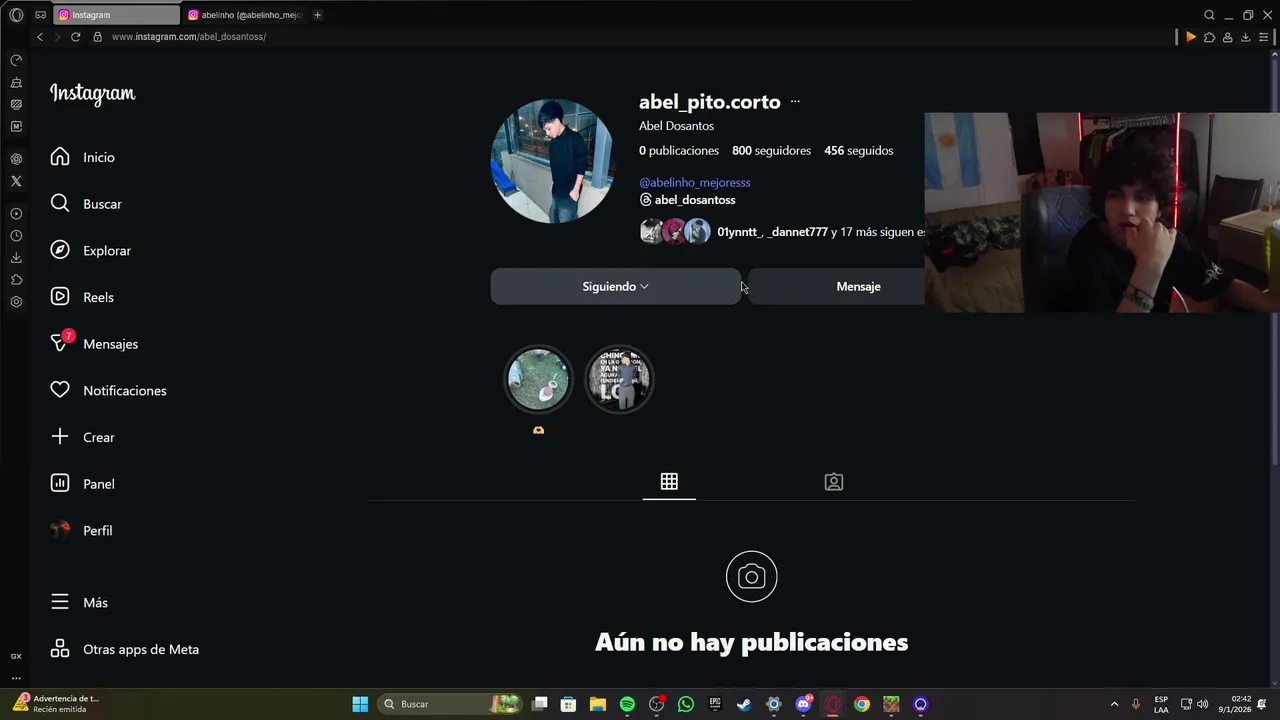Image resolution: width=1280 pixels, height=720 pixels.
Task: Open first story highlight with emoji
Action: [x=538, y=379]
